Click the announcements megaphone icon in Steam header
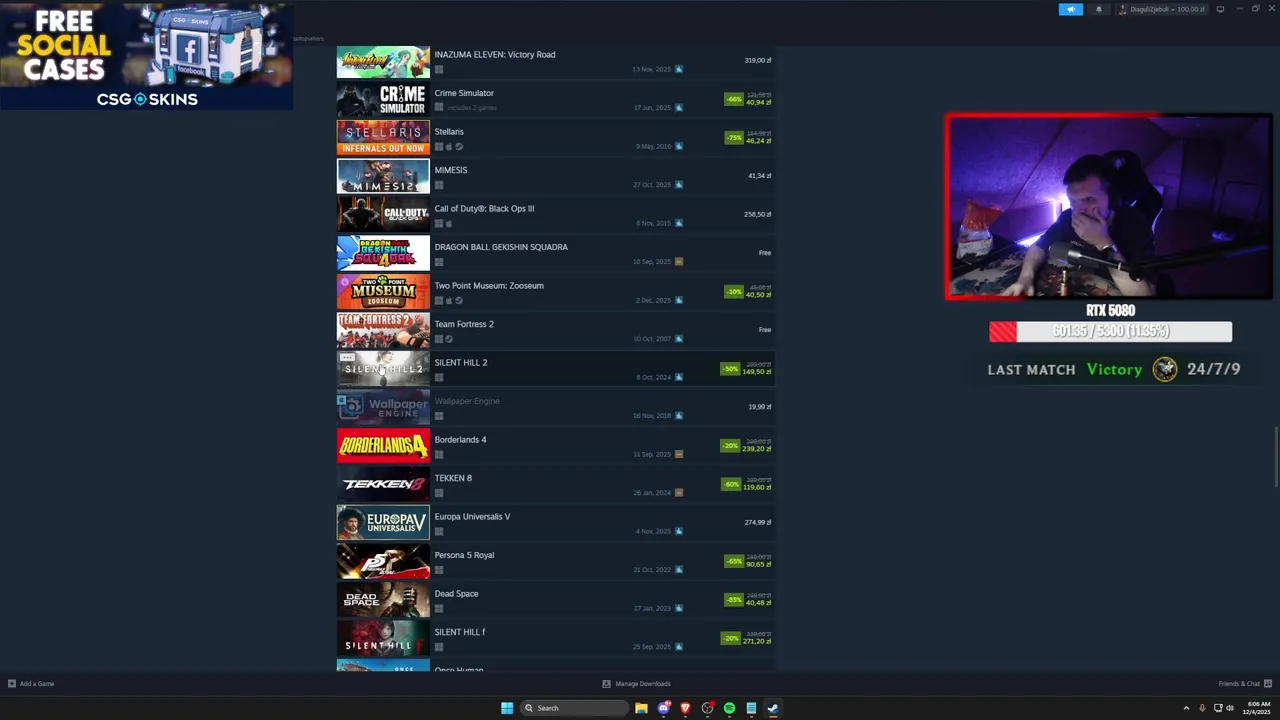The height and width of the screenshot is (720, 1280). click(1070, 9)
